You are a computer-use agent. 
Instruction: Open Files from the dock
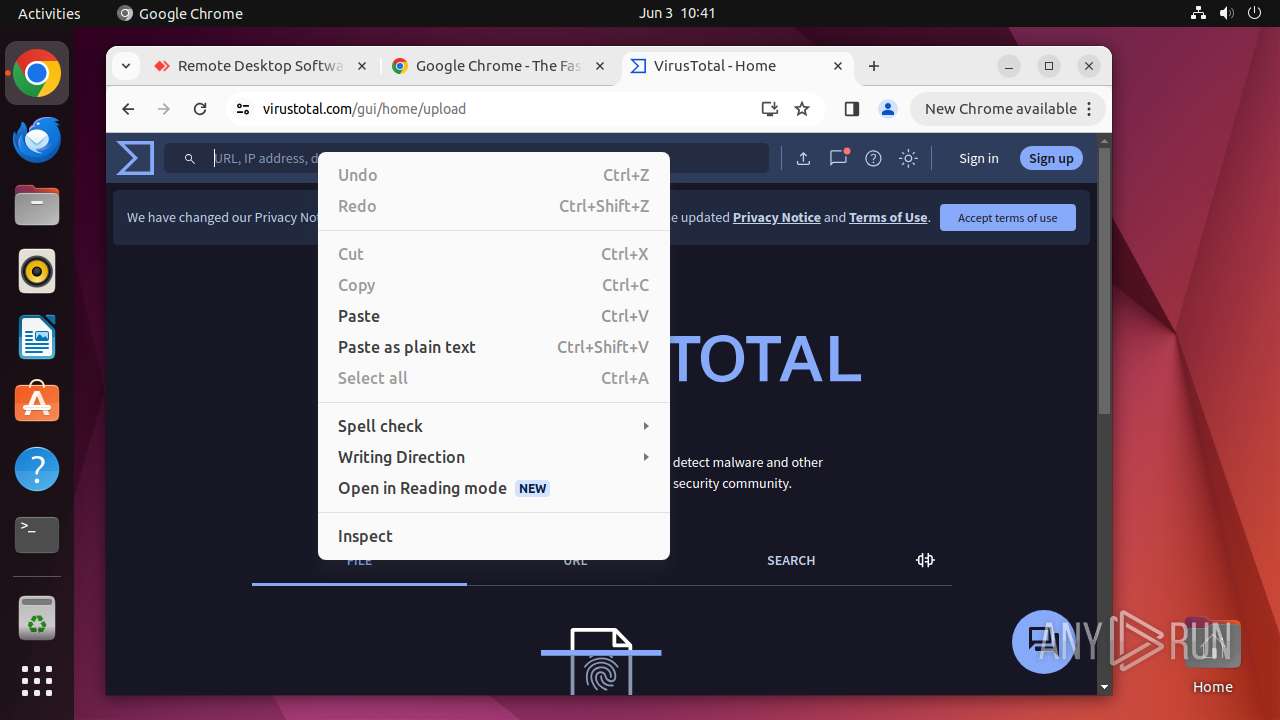pos(37,205)
